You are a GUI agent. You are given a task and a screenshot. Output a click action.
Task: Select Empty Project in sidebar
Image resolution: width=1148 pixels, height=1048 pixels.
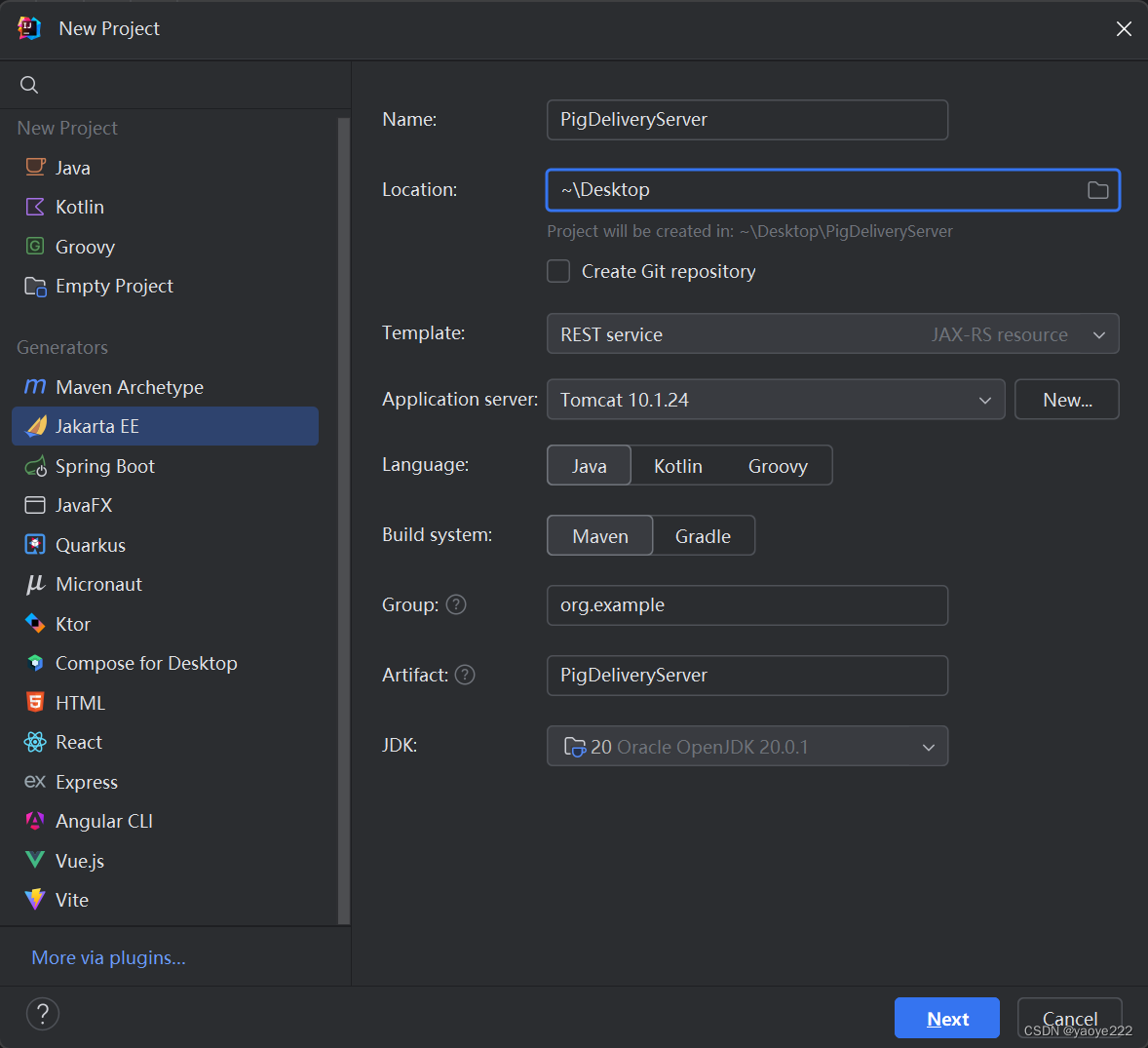point(166,286)
